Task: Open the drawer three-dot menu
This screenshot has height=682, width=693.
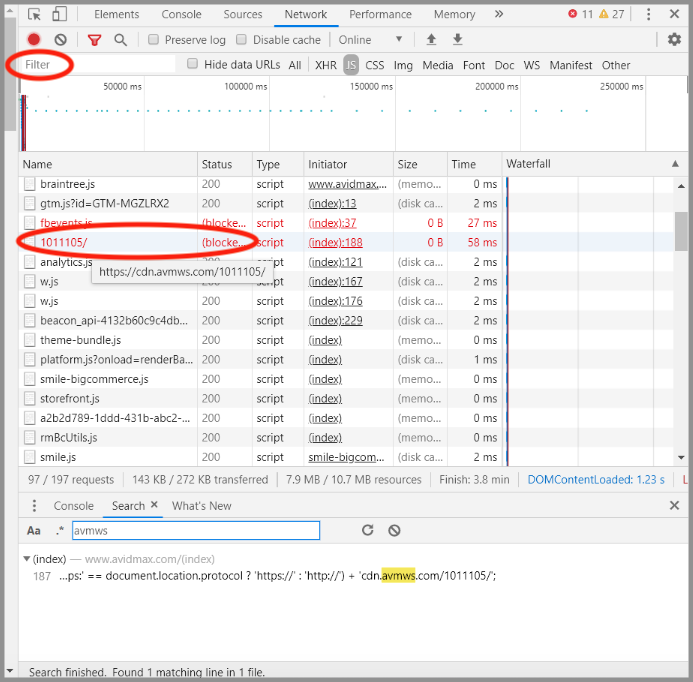Action: point(34,505)
